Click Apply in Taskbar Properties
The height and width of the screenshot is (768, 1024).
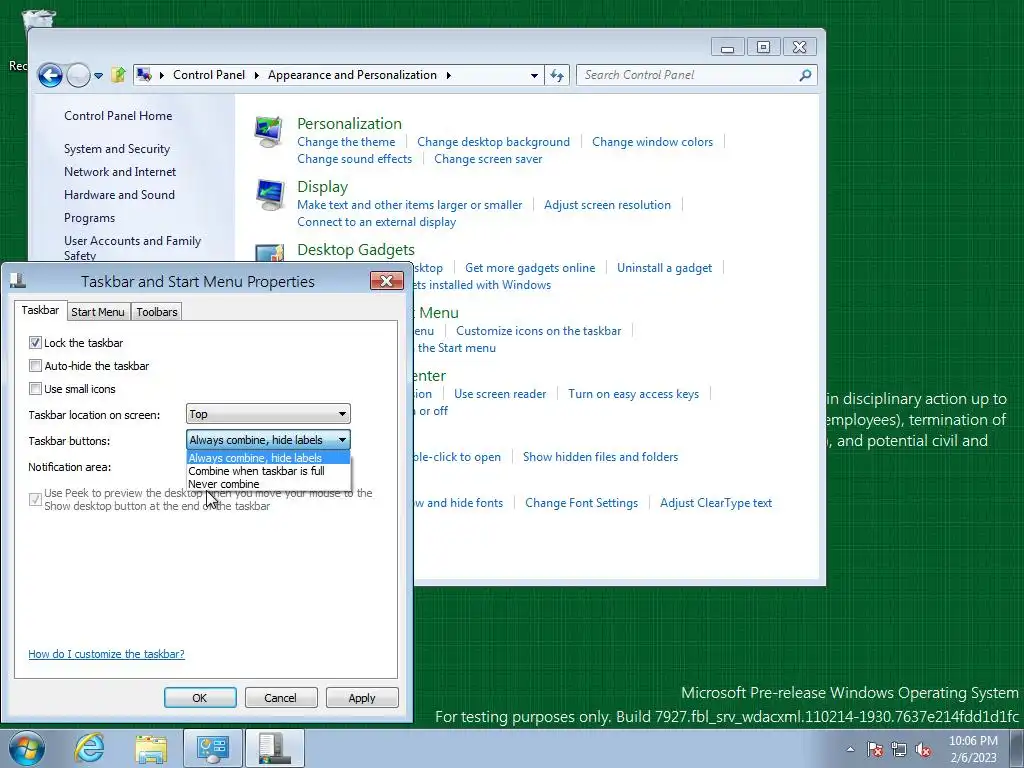point(362,697)
